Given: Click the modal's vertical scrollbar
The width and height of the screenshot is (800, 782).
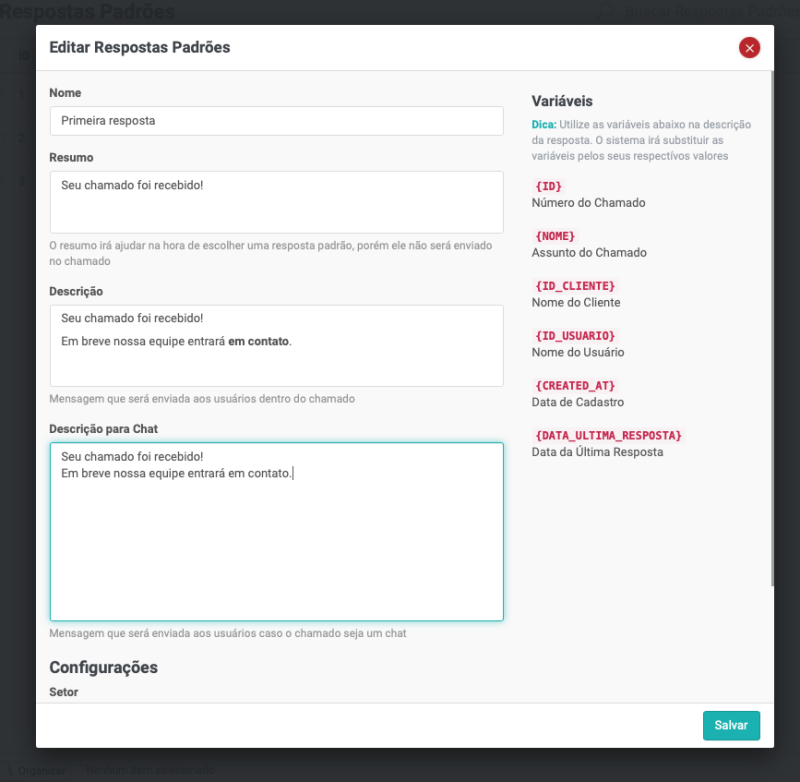Looking at the screenshot, I should pos(772,330).
